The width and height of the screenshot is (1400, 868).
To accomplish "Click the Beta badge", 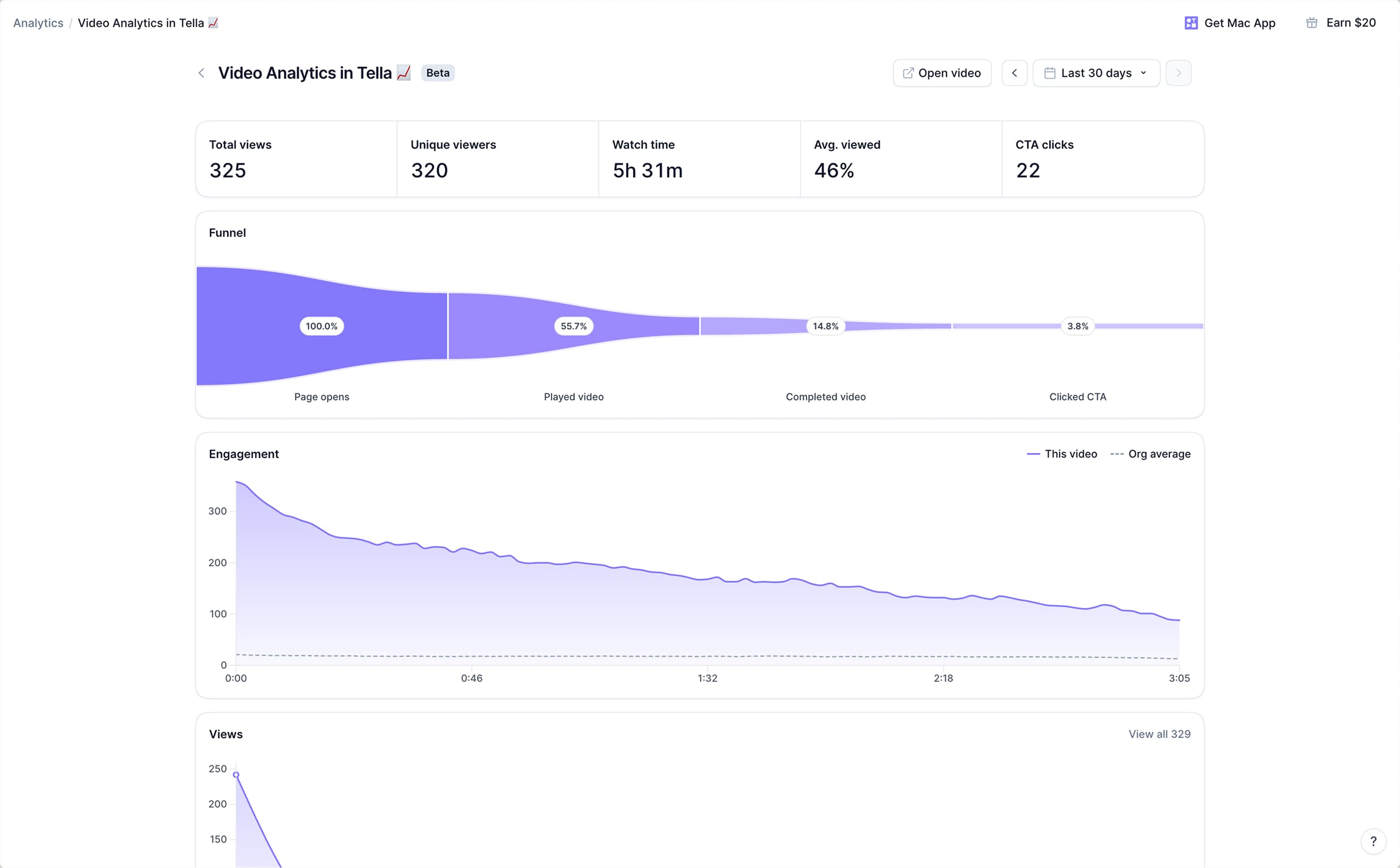I will click(438, 73).
